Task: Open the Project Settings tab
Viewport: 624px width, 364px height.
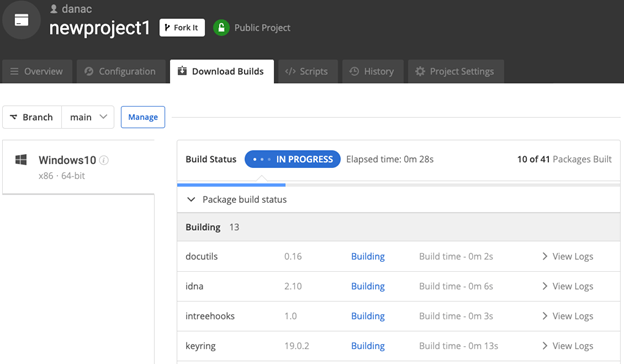Action: pyautogui.click(x=456, y=72)
